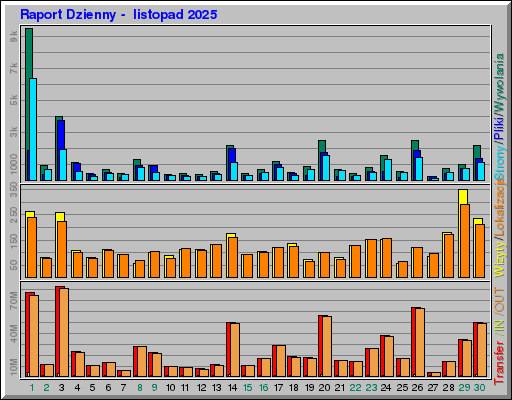Viewport: 512px width, 400px height.
Task: Click the day 10 axis label
Action: click(x=170, y=388)
